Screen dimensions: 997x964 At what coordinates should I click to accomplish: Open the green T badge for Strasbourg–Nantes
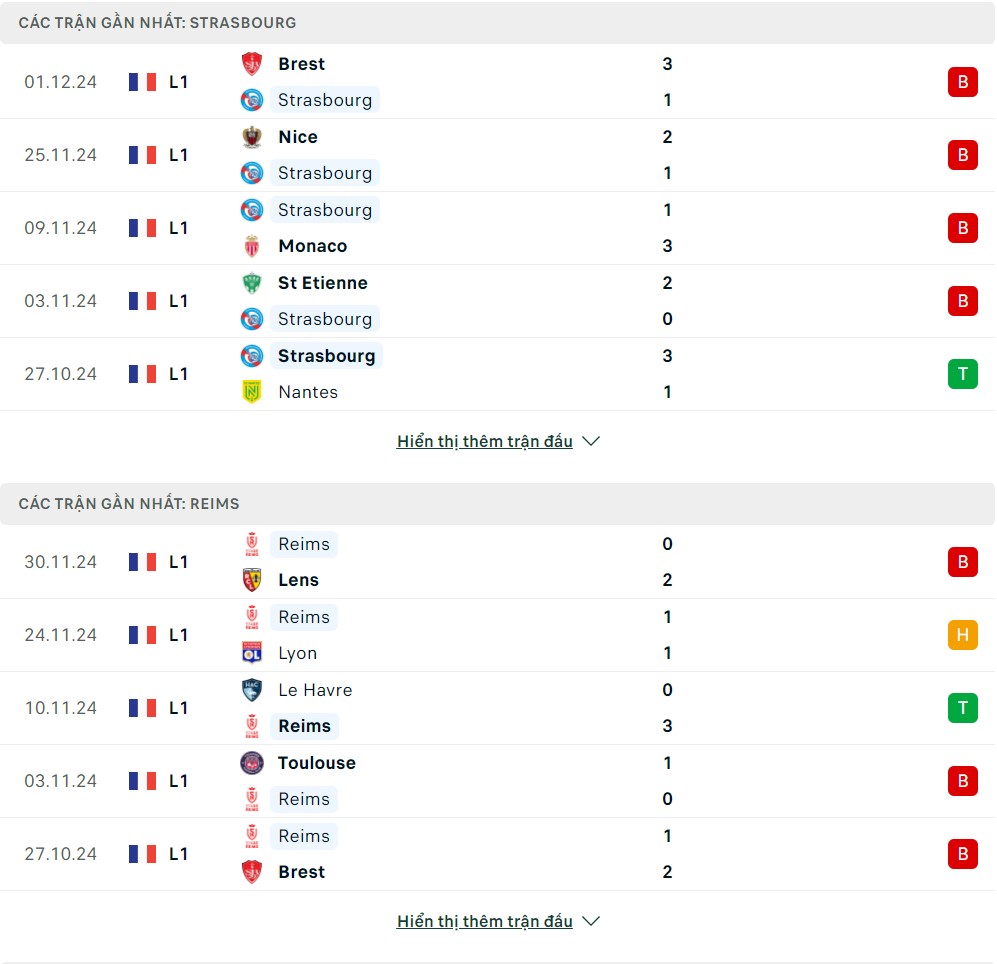pos(962,374)
